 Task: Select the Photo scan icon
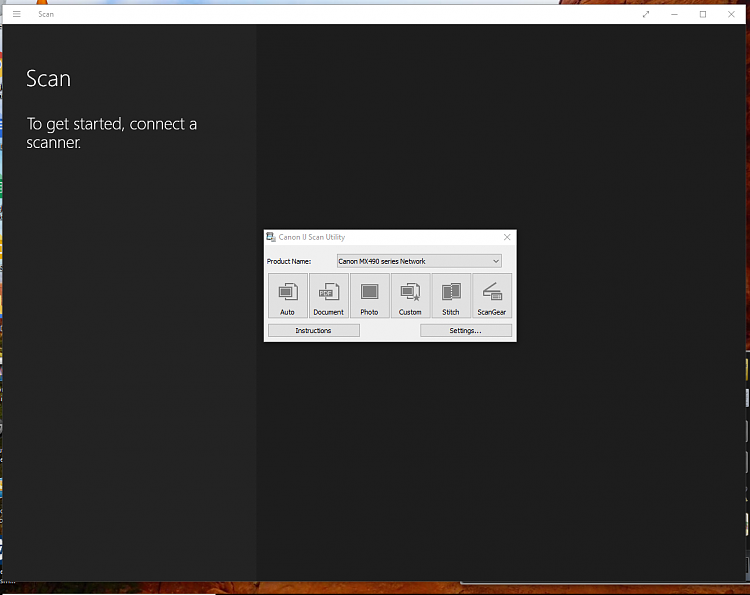[x=369, y=295]
